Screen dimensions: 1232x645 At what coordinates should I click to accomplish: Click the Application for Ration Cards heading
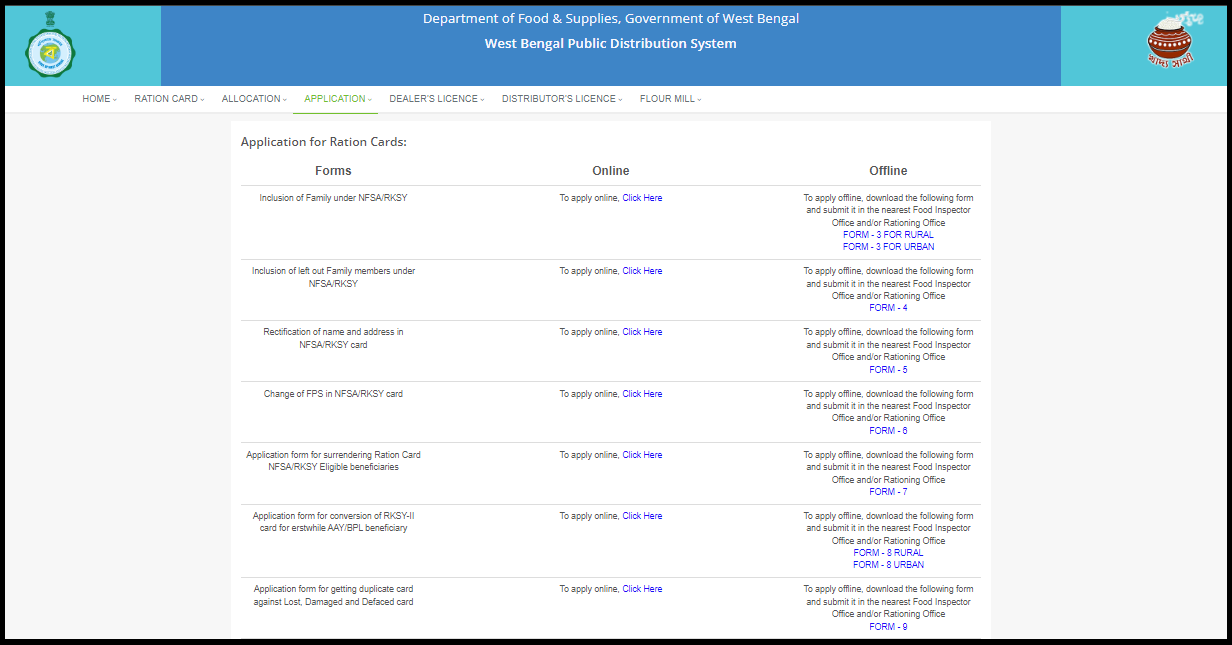324,142
